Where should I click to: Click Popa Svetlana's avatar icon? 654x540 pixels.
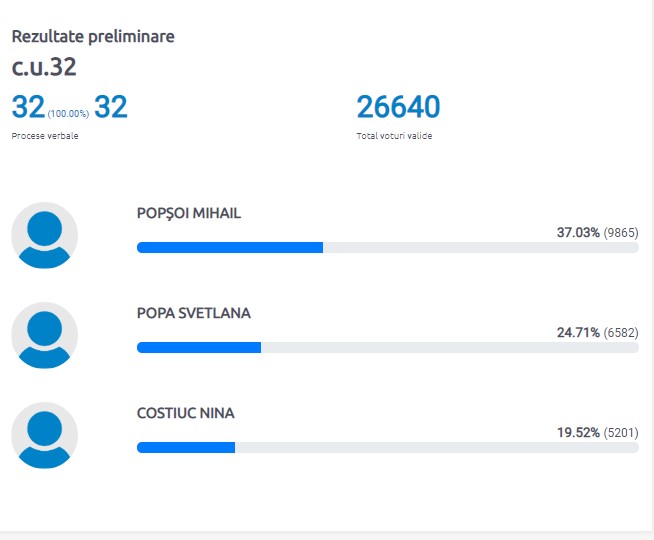point(44,336)
